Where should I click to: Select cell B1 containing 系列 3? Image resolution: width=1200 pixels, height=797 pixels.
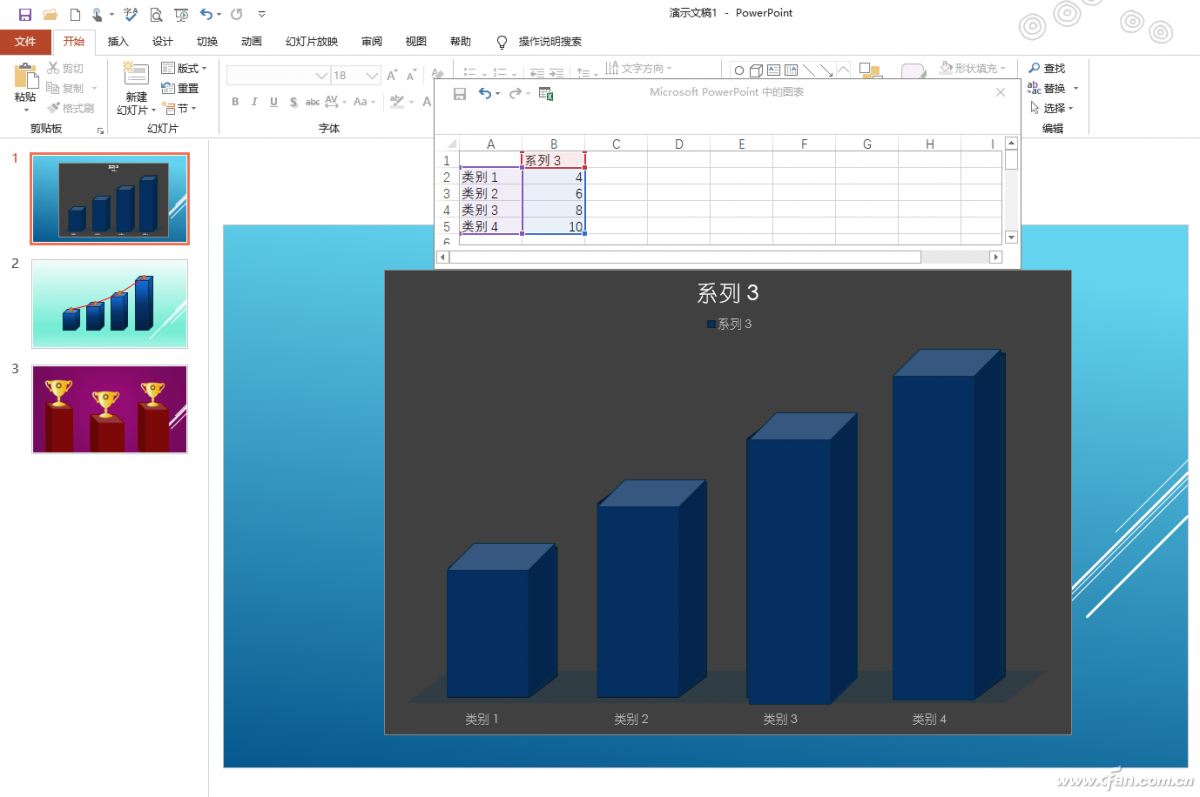[553, 160]
